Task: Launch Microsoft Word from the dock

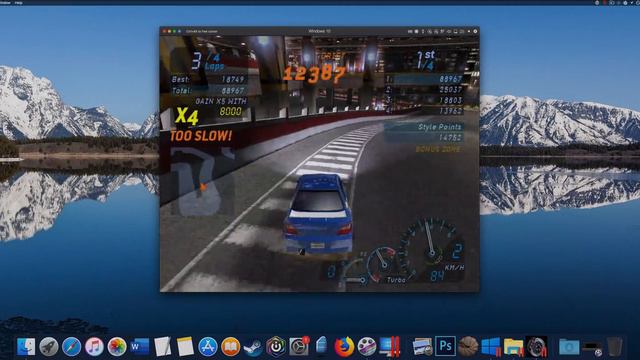Action: click(140, 347)
